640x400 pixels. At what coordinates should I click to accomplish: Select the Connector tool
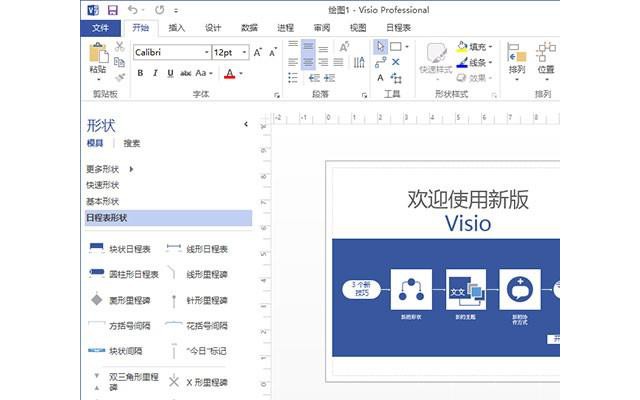click(x=380, y=62)
